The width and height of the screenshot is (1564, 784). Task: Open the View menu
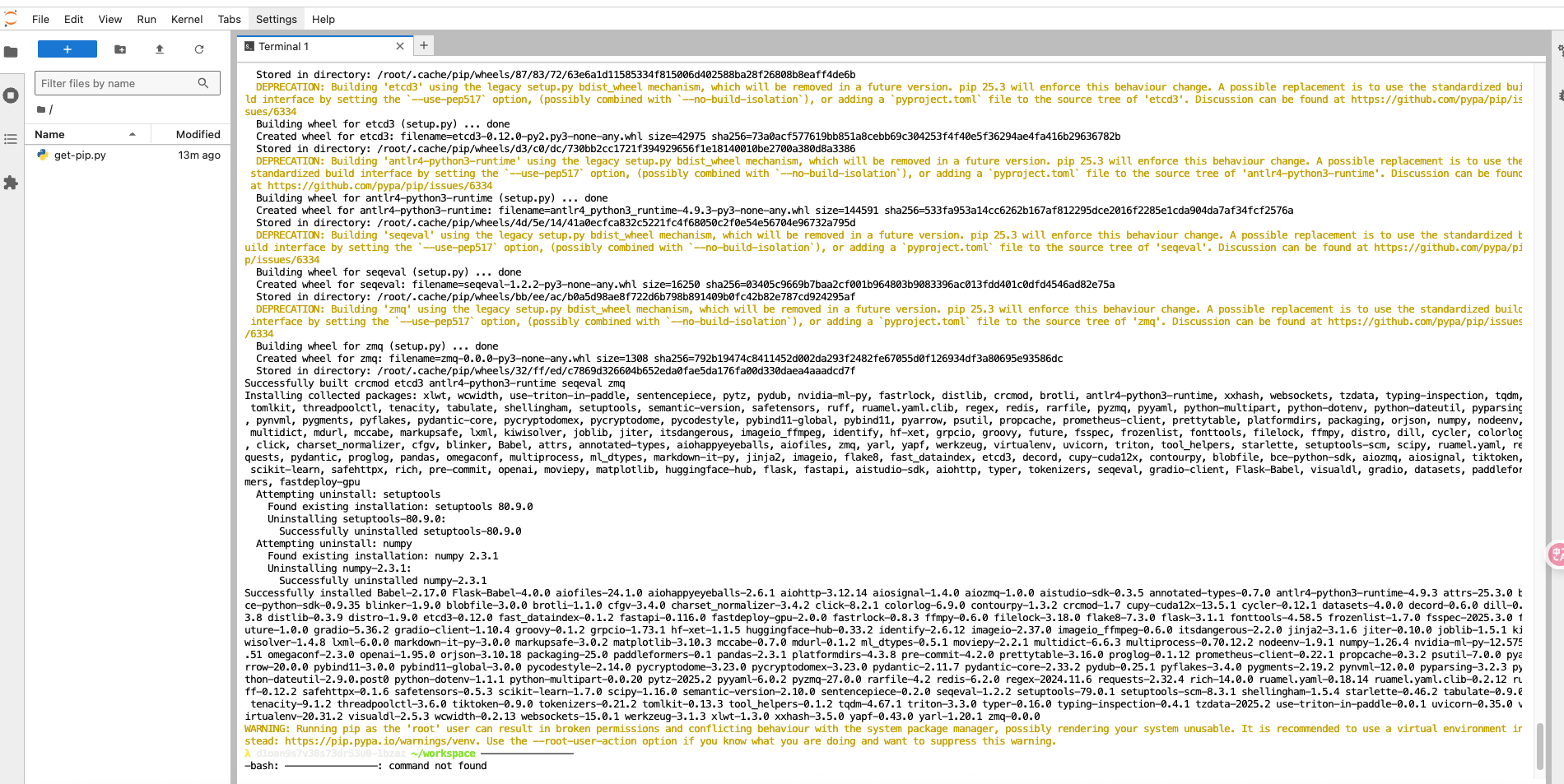click(x=110, y=19)
